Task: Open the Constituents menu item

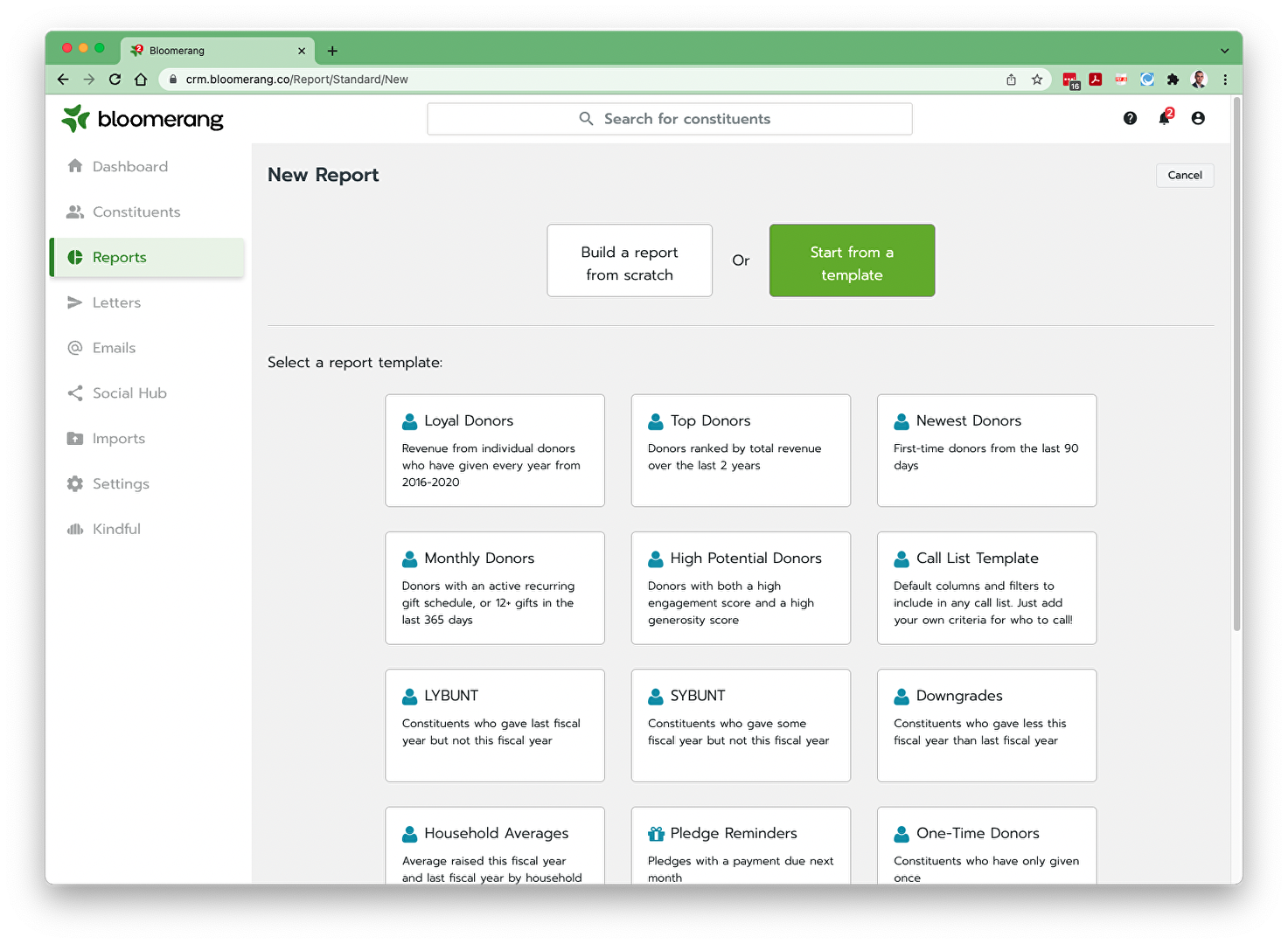Action: [x=136, y=212]
